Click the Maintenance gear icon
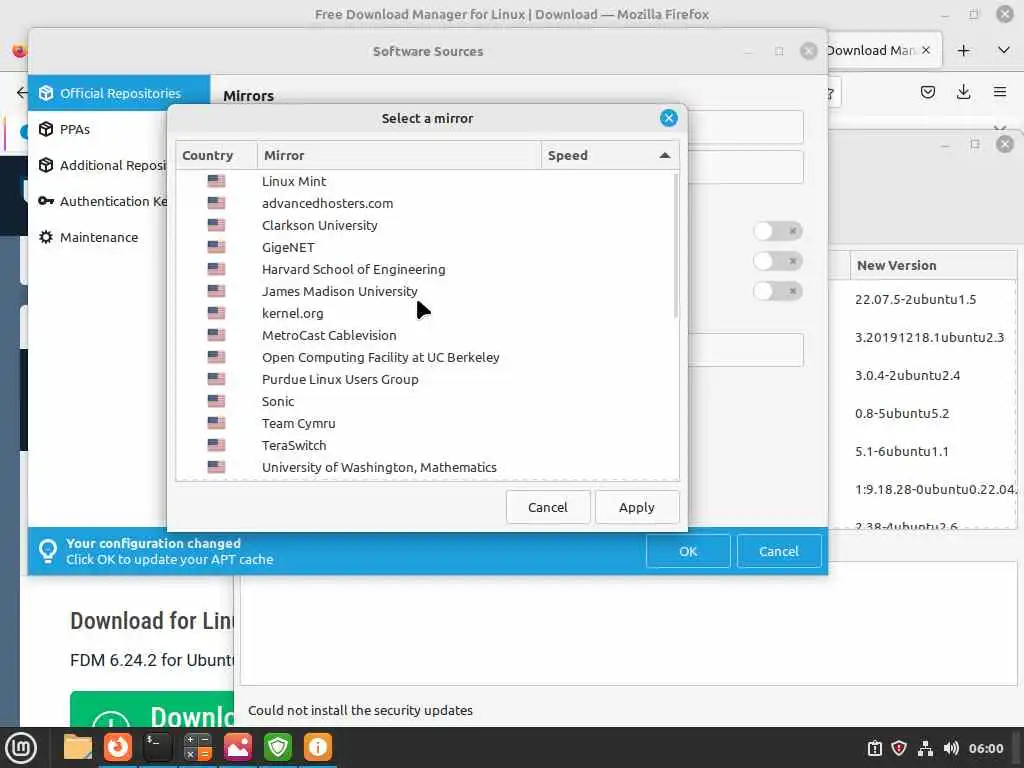This screenshot has width=1024, height=768. click(46, 237)
